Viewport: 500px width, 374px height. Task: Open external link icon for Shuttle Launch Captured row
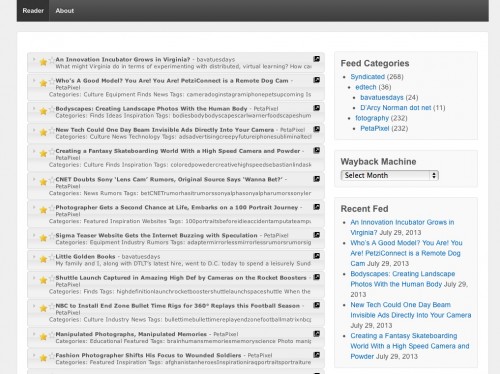click(316, 277)
